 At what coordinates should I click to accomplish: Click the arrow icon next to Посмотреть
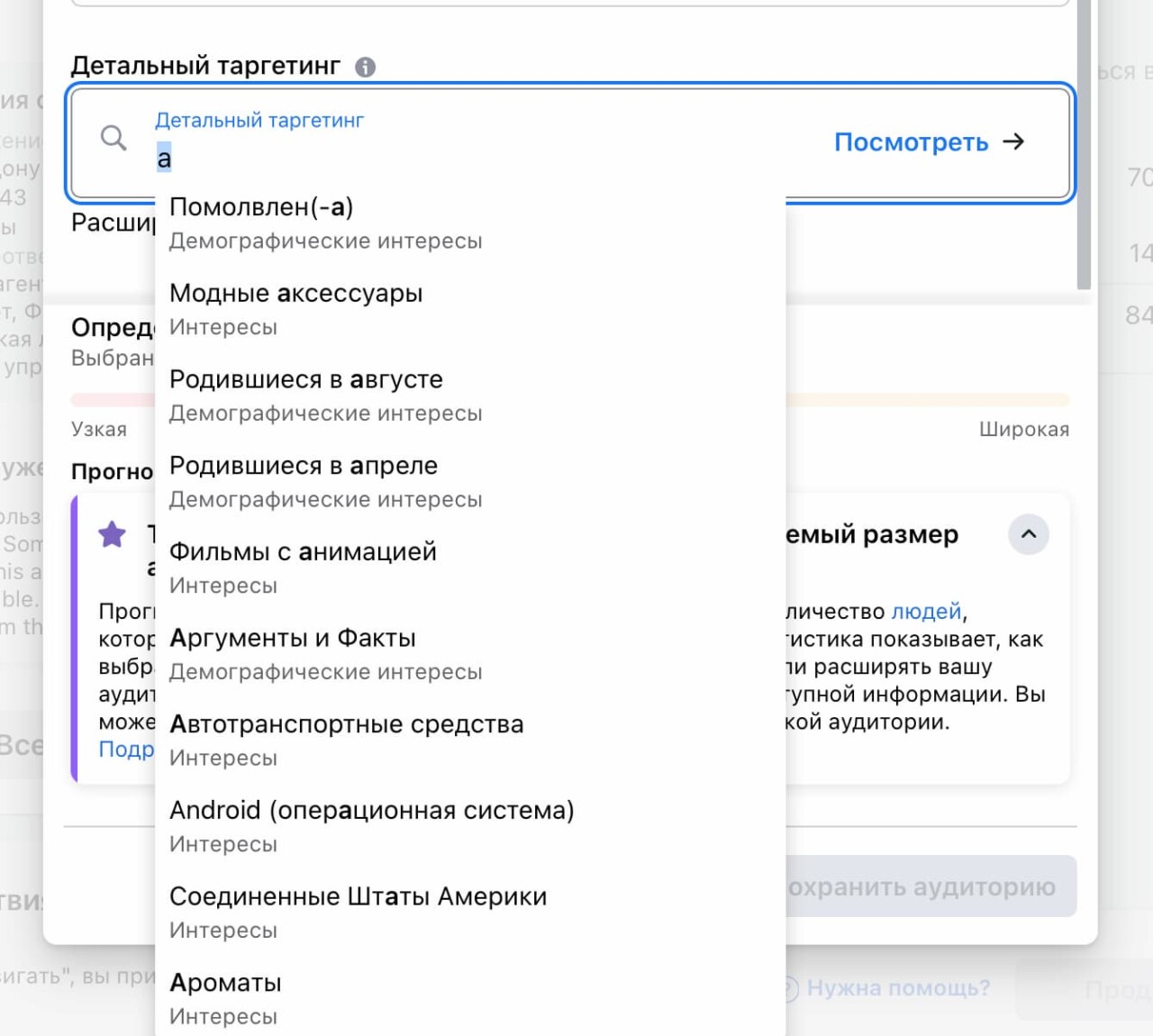pyautogui.click(x=1014, y=141)
